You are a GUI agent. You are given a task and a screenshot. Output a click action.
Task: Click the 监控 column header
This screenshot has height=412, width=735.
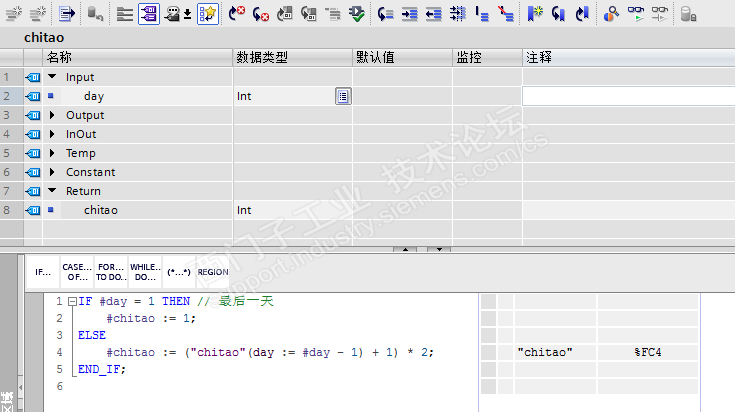487,57
